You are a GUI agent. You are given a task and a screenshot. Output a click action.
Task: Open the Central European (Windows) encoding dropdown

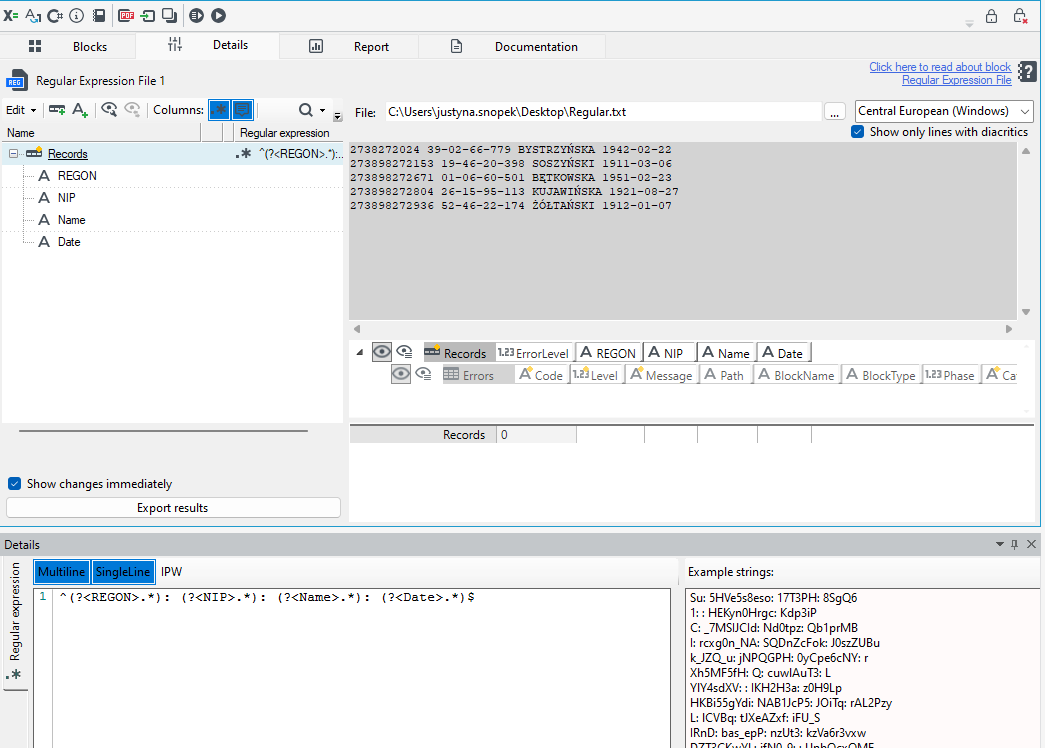(944, 111)
